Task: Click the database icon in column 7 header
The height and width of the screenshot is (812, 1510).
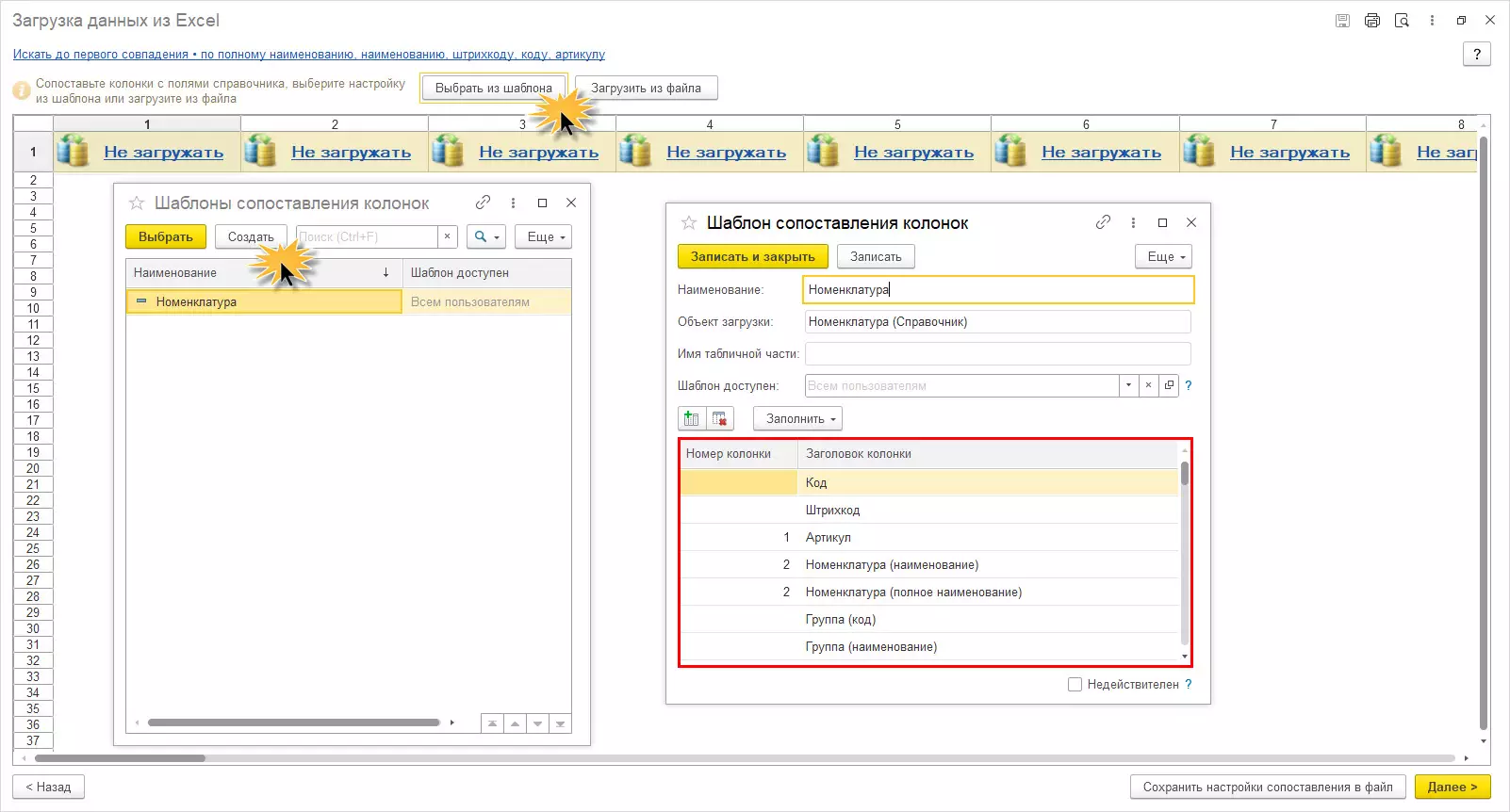Action: [x=1200, y=151]
